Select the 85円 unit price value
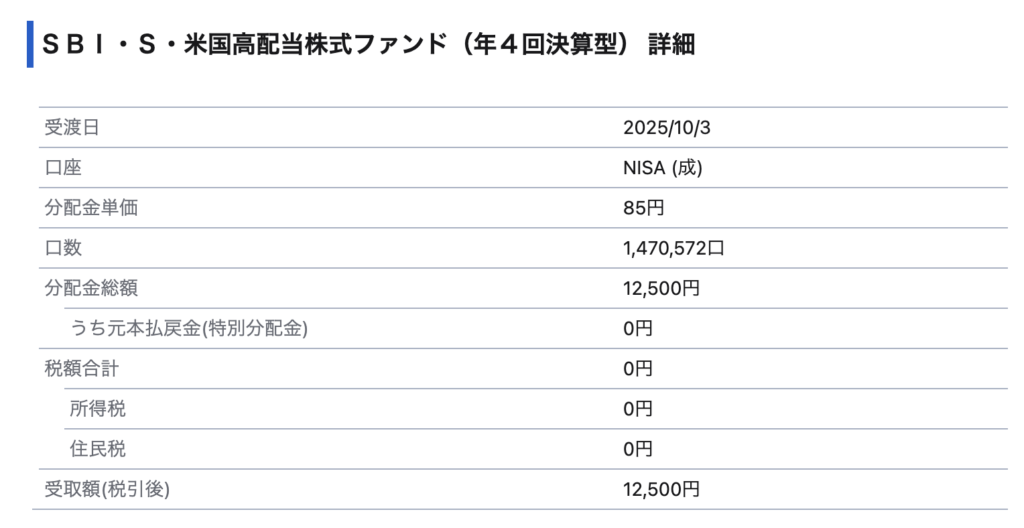The width and height of the screenshot is (1024, 528). pos(643,208)
